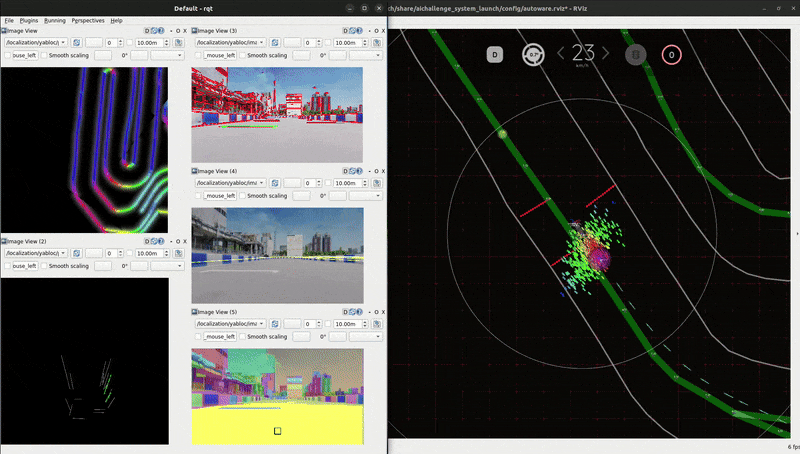
Task: Refresh topics in Image View (2)
Action: 77,253
